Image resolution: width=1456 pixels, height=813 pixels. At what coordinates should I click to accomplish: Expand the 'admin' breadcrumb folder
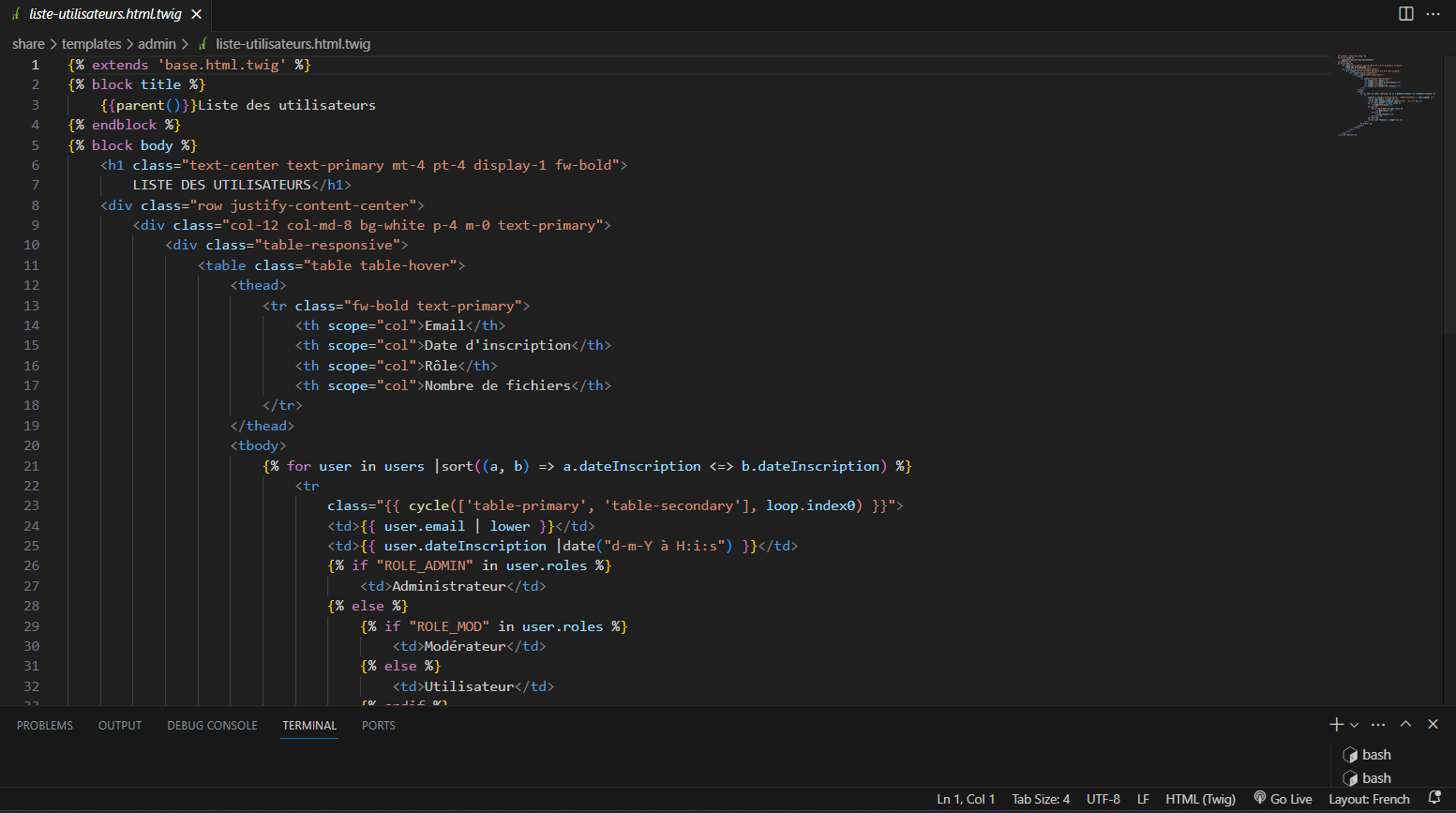pyautogui.click(x=157, y=44)
